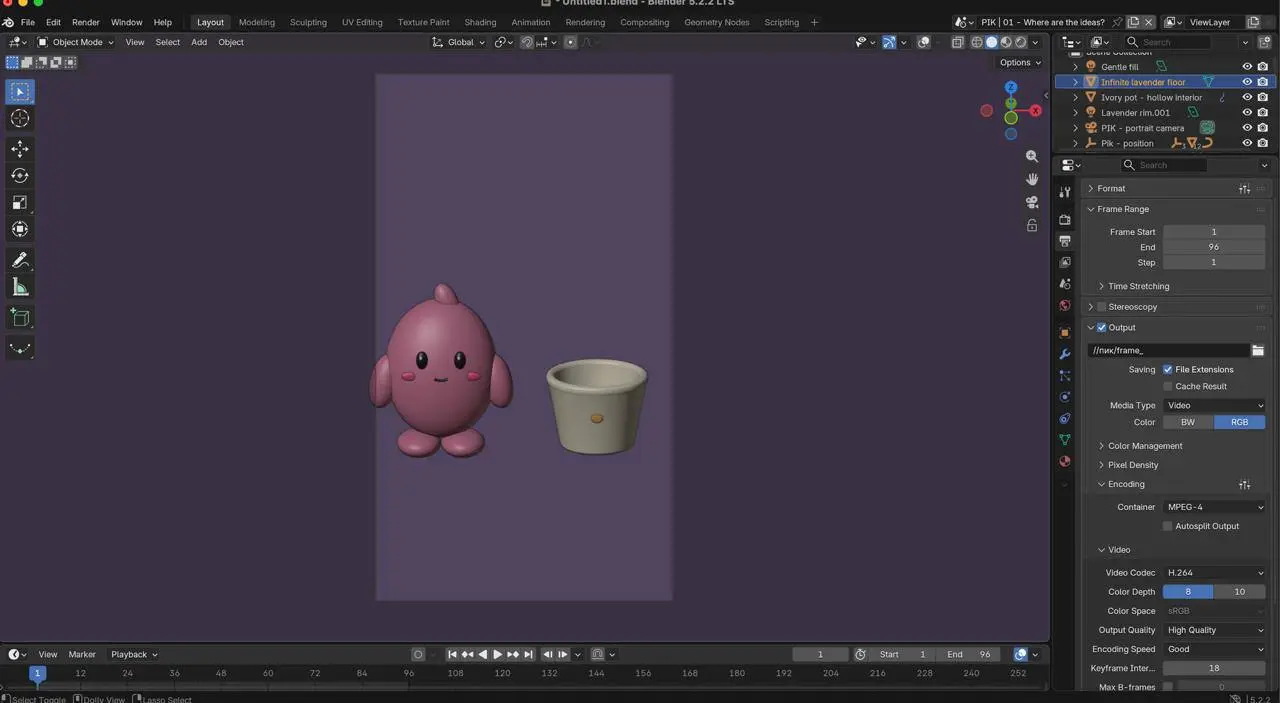The image size is (1280, 703).
Task: Open the Render properties tab
Action: tap(1065, 219)
